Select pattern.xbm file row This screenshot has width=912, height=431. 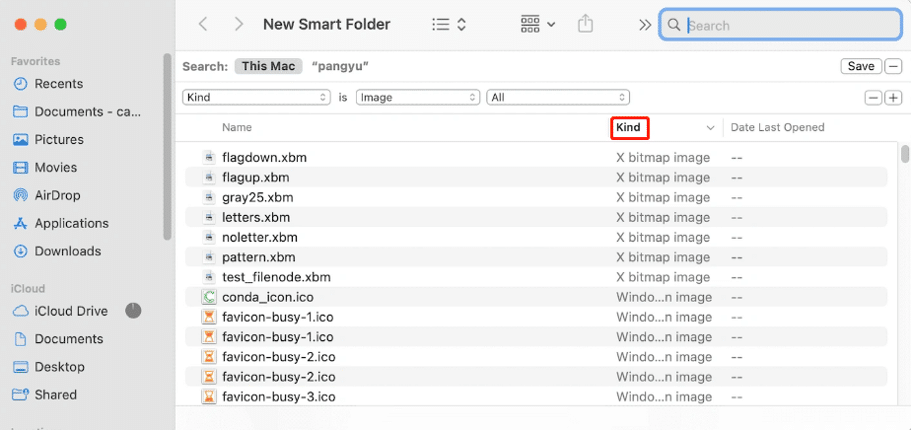coord(536,257)
